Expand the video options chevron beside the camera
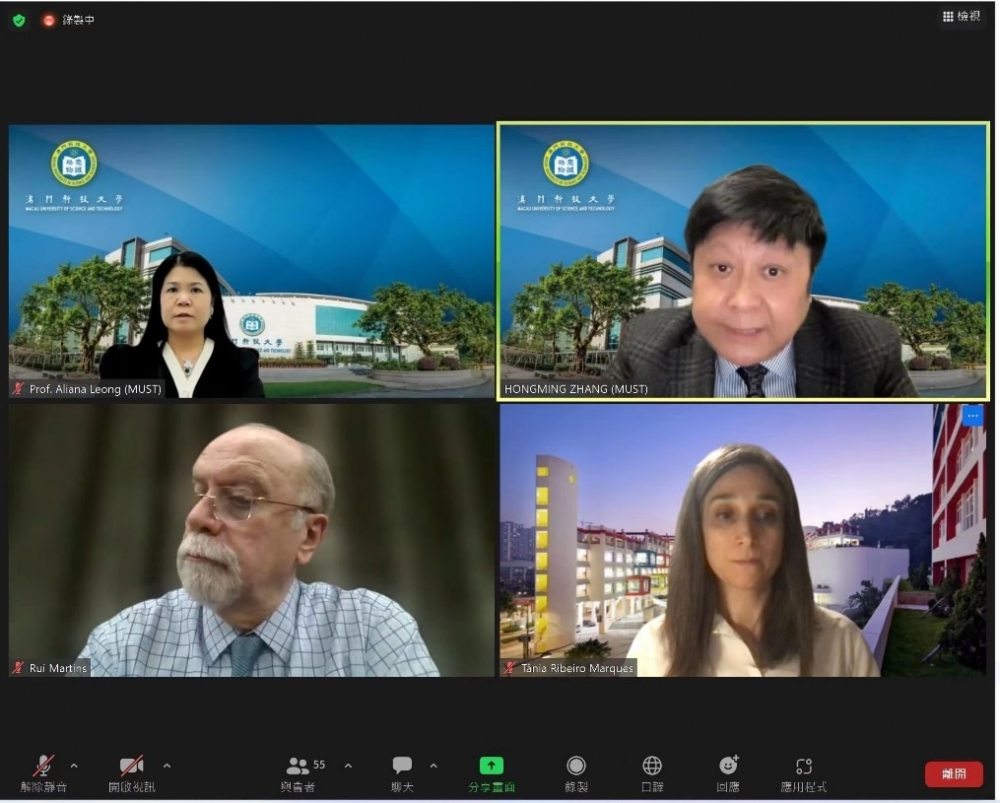The width and height of the screenshot is (1000, 803). pos(167,765)
